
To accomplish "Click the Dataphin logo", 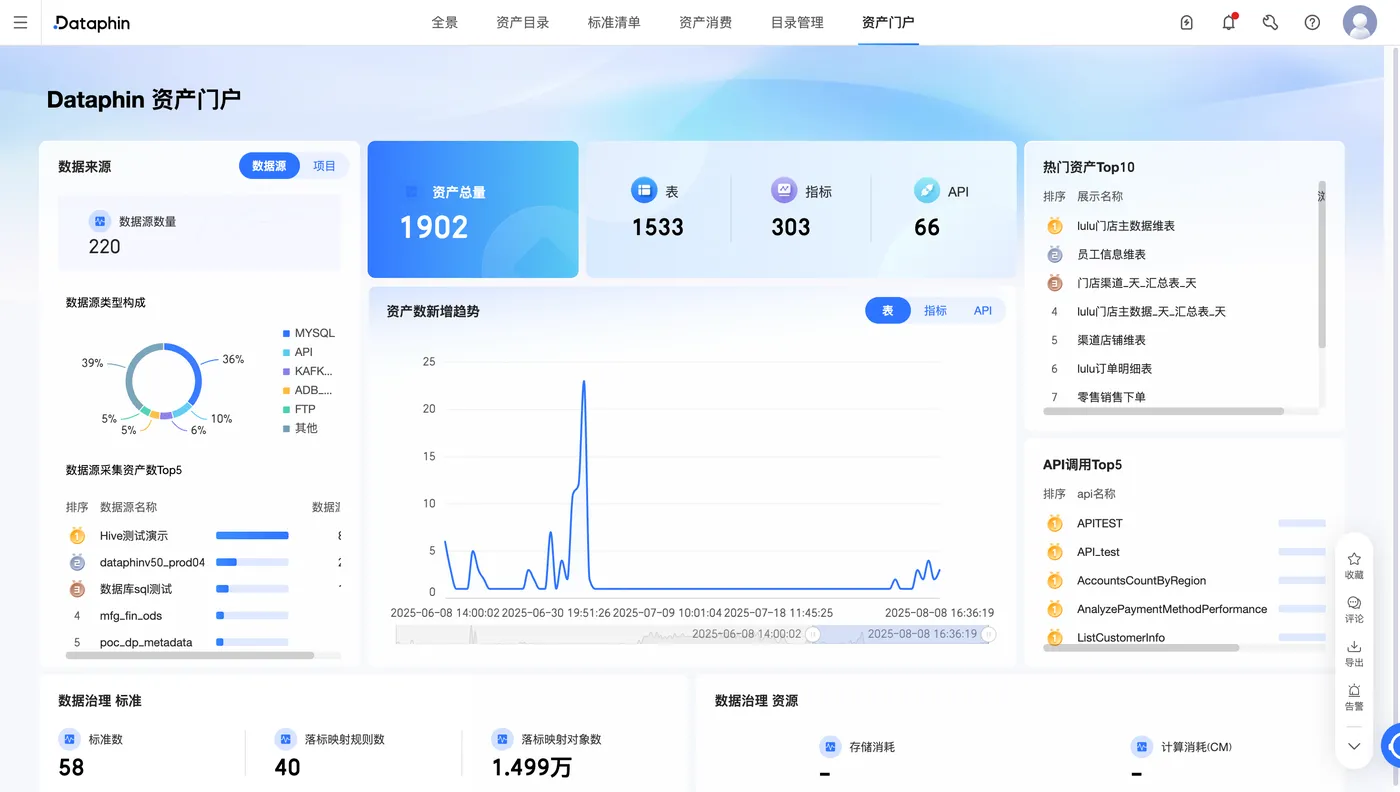I will click(92, 22).
